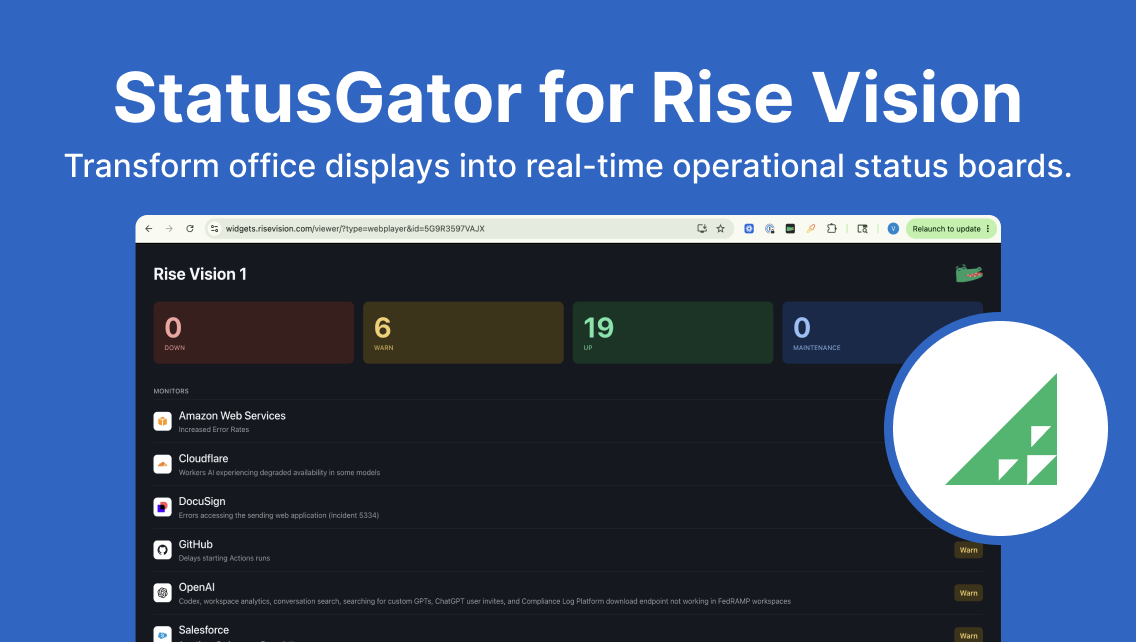Click the widgets.risevision.com URL in address bar
The width and height of the screenshot is (1136, 642).
(355, 228)
